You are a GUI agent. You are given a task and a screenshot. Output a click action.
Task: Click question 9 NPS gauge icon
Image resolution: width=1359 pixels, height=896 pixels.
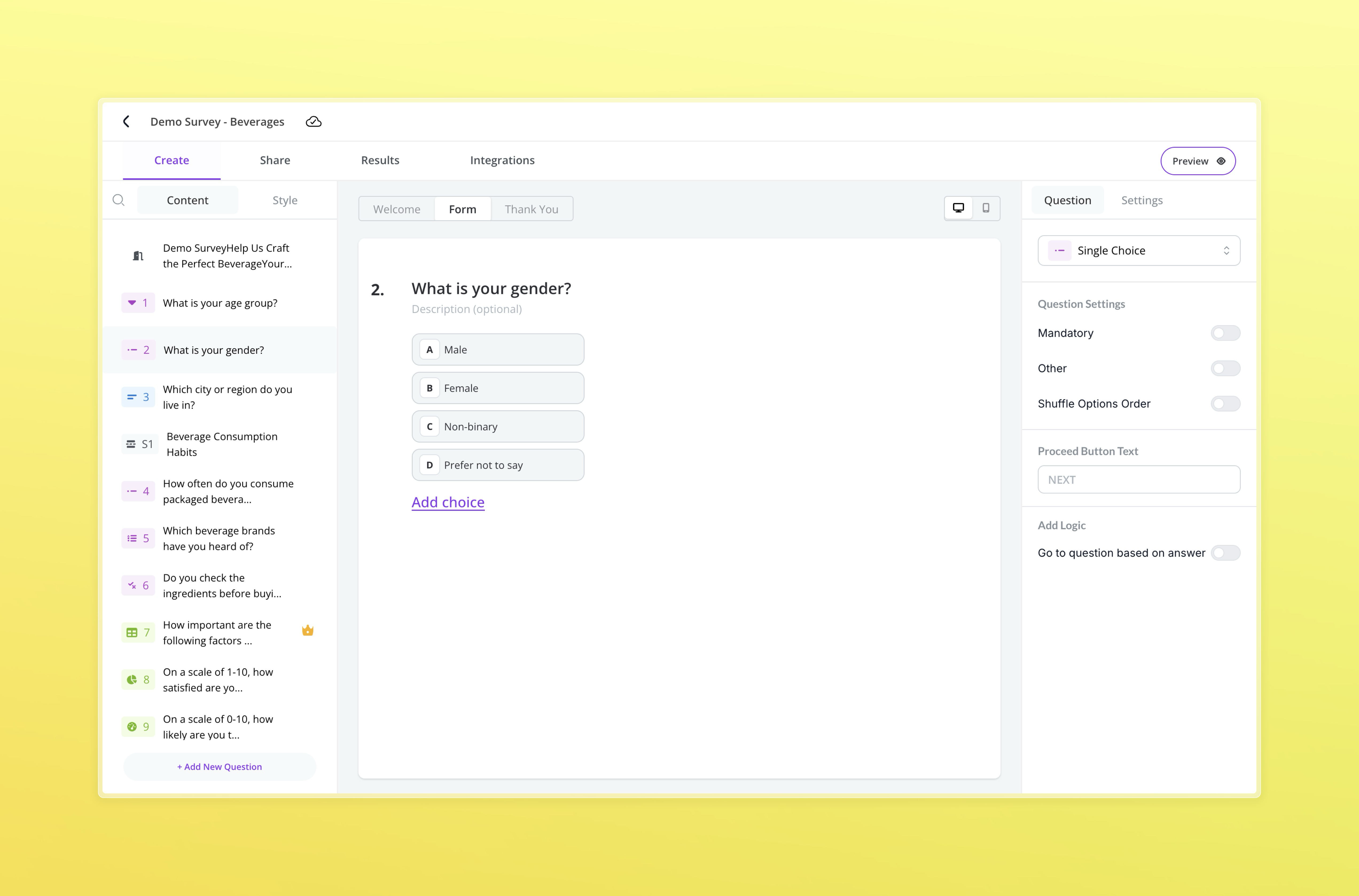132,727
